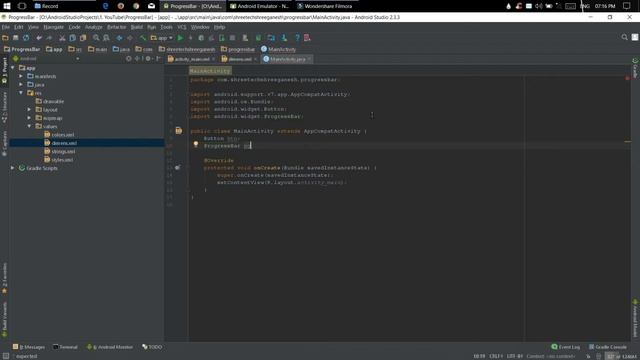Switch to dimens.xml editor tab
Viewport: 640px width, 360px height.
point(240,59)
